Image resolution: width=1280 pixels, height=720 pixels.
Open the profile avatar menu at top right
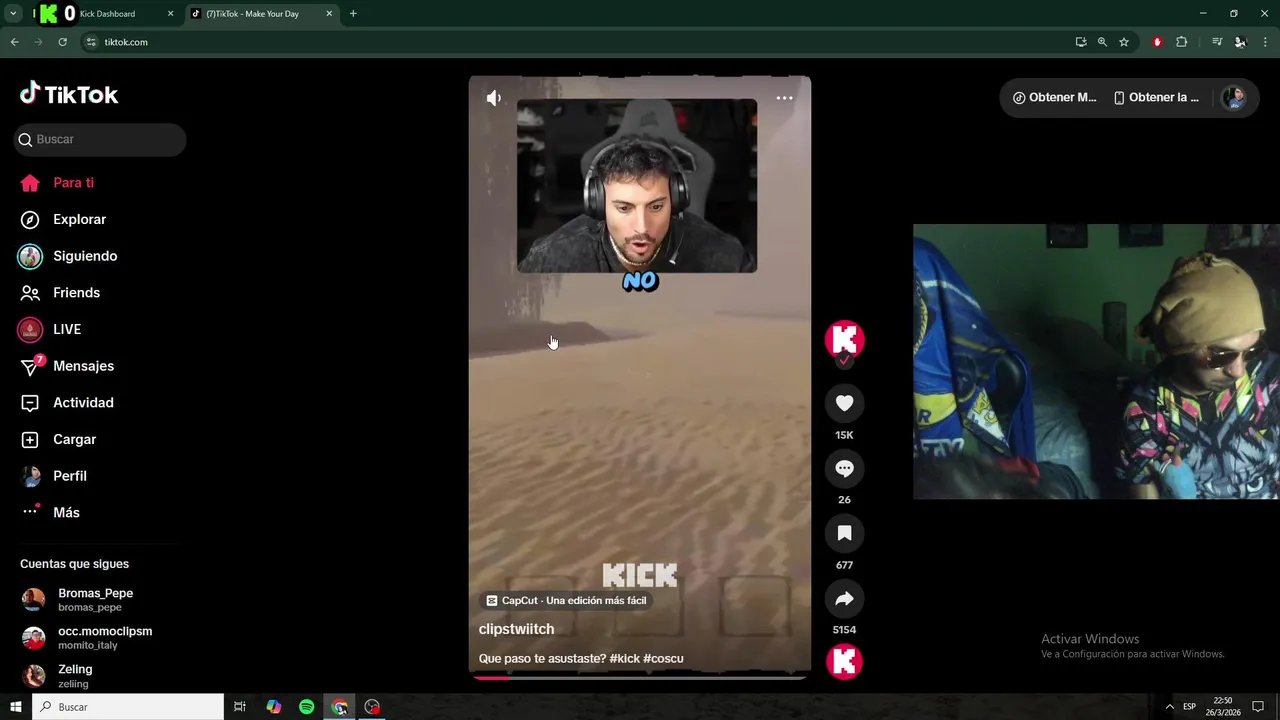(1234, 97)
